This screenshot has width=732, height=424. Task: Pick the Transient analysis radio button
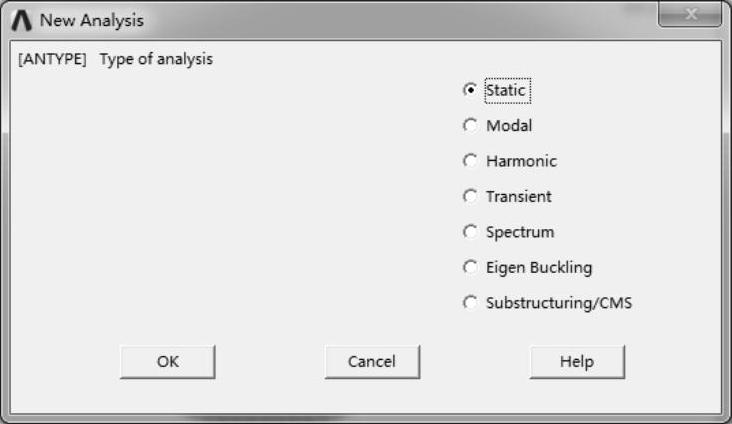(x=470, y=197)
